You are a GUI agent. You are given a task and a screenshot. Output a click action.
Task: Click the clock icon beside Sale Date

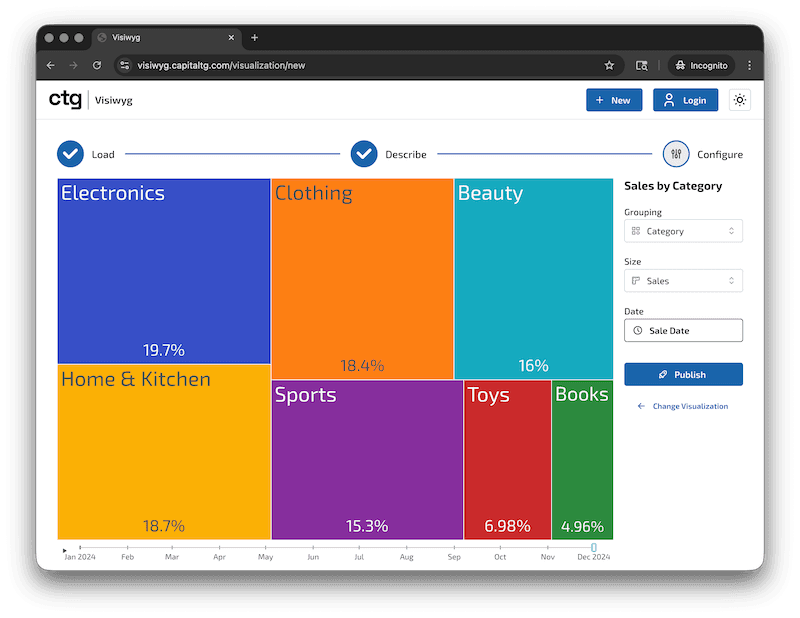[x=638, y=331]
